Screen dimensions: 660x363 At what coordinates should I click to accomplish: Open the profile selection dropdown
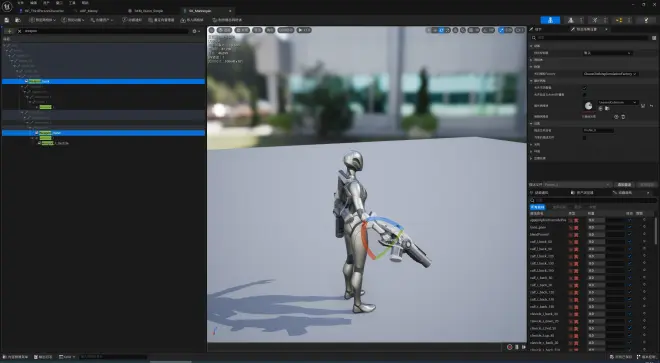point(578,185)
